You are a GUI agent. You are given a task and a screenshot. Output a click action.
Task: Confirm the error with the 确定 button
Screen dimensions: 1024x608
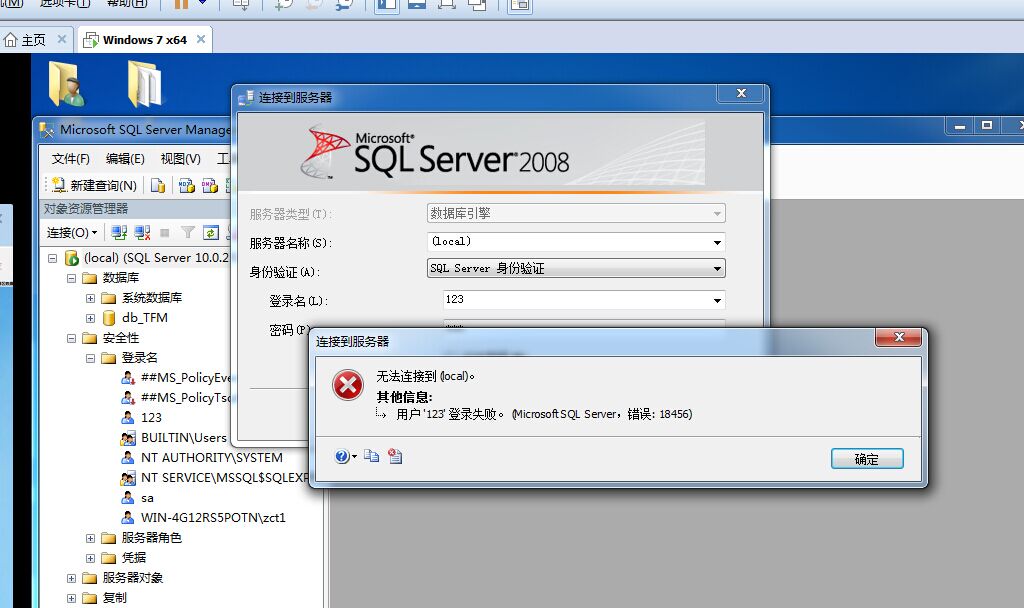[x=867, y=458]
